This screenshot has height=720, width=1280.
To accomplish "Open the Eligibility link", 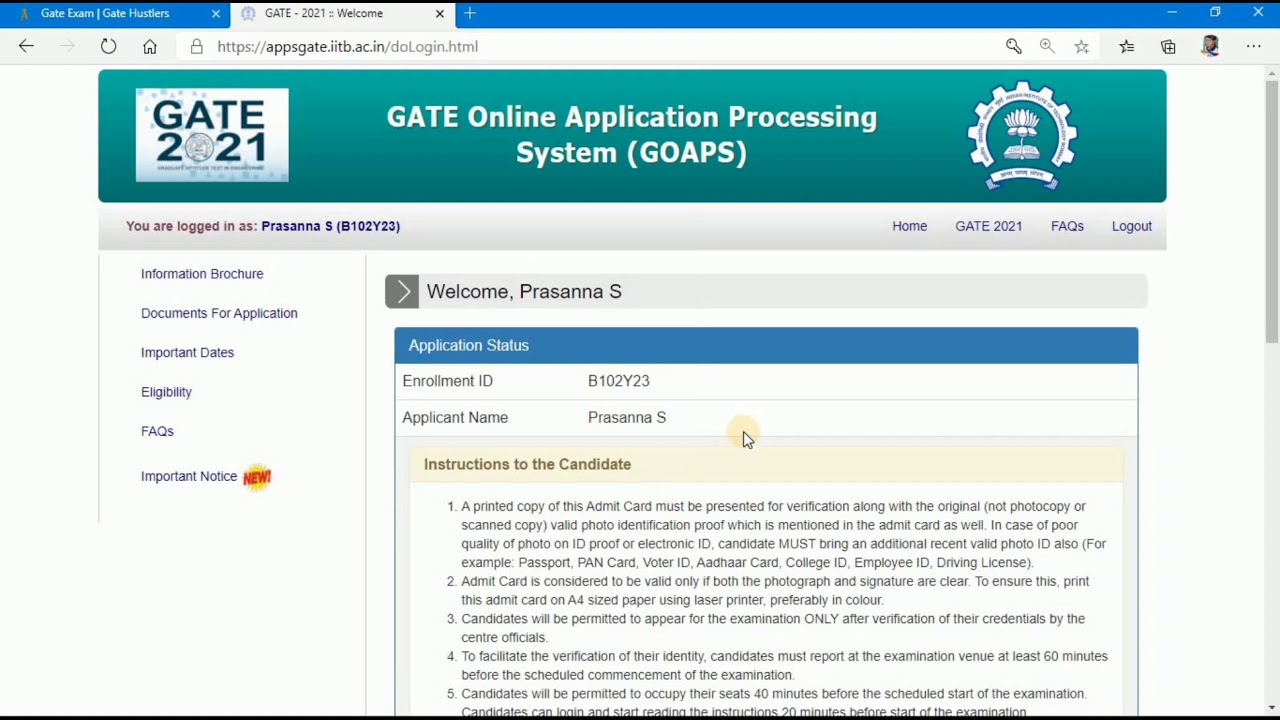I will tap(166, 392).
